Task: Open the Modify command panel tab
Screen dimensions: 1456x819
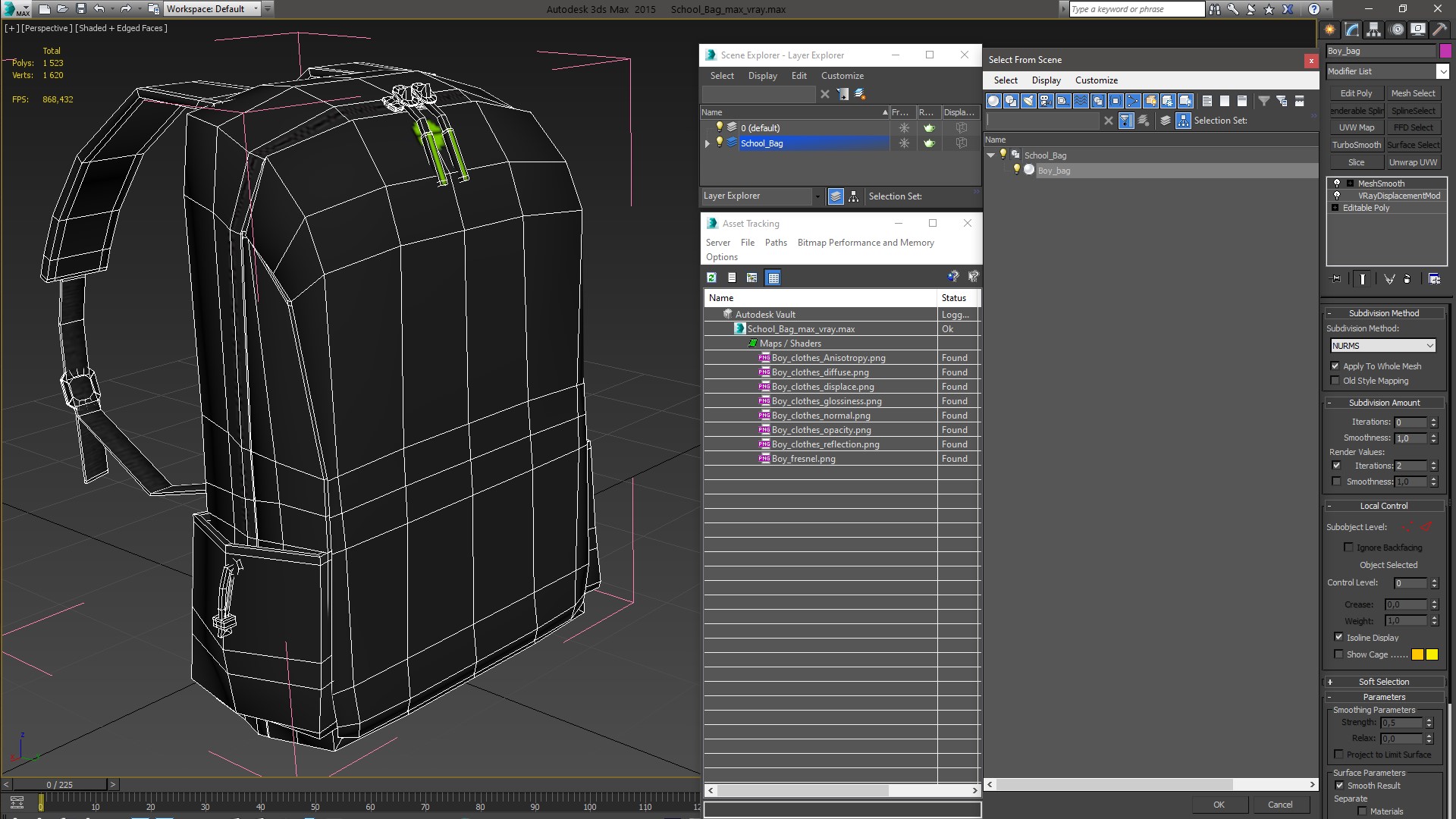Action: click(x=1352, y=30)
